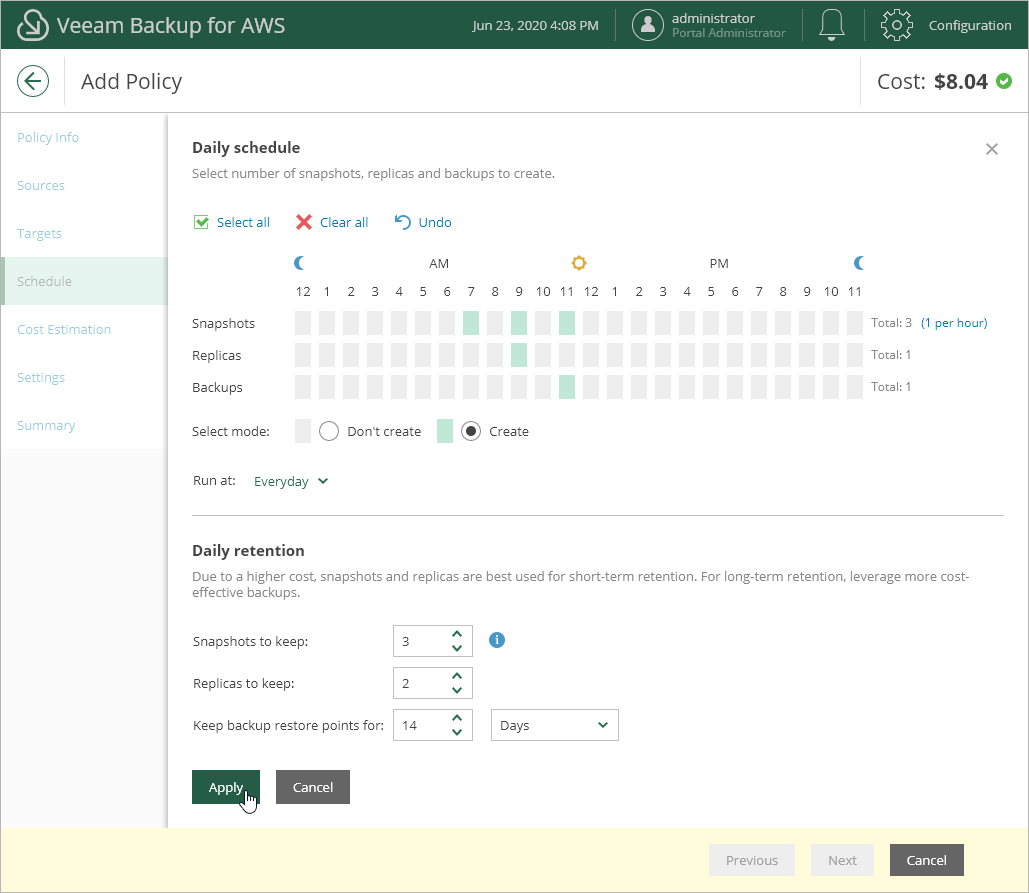Click the left moon icon above 12 AM
The width and height of the screenshot is (1029, 893).
point(299,263)
